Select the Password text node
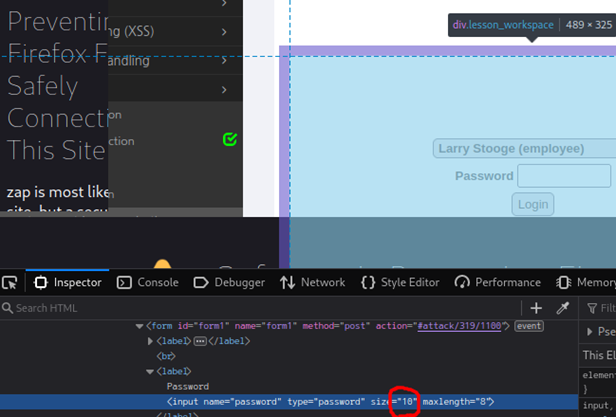This screenshot has height=417, width=616. 188,386
